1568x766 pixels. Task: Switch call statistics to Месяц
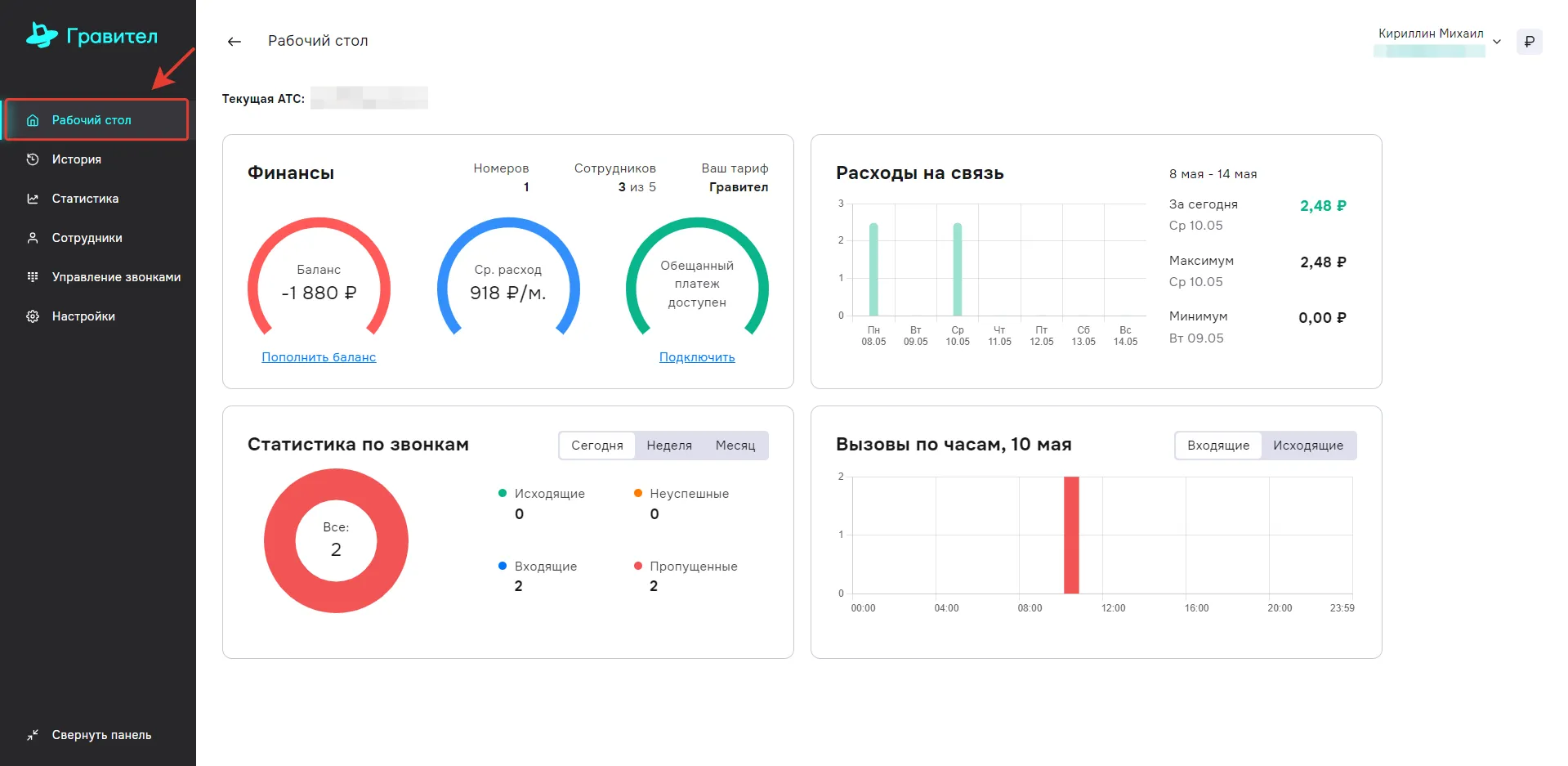pos(735,446)
